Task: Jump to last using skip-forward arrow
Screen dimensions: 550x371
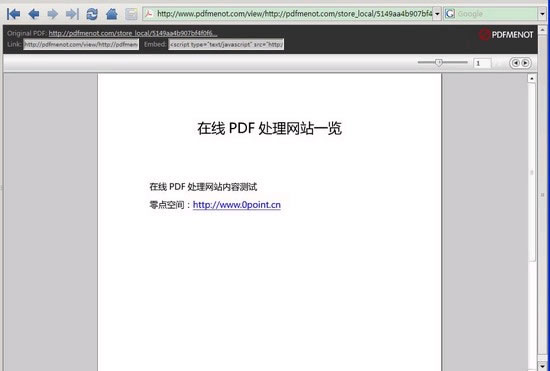Action: 72,14
